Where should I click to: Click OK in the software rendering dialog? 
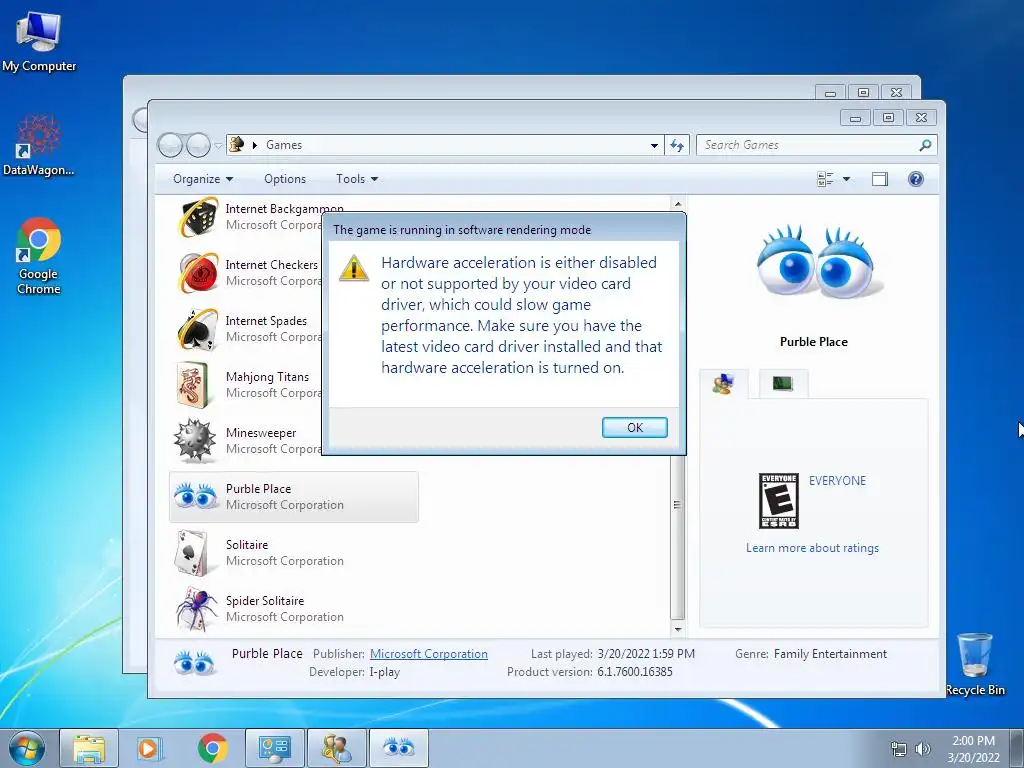[x=634, y=427]
